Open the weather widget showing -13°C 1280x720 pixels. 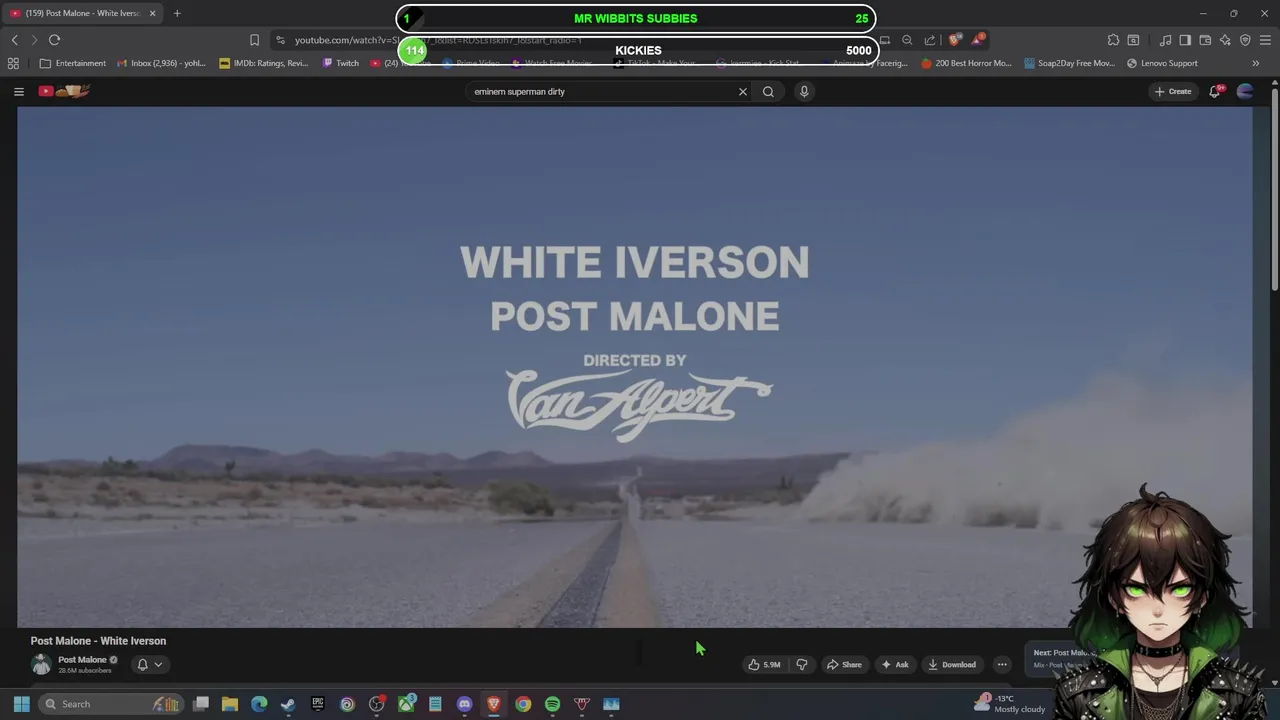(x=1009, y=704)
